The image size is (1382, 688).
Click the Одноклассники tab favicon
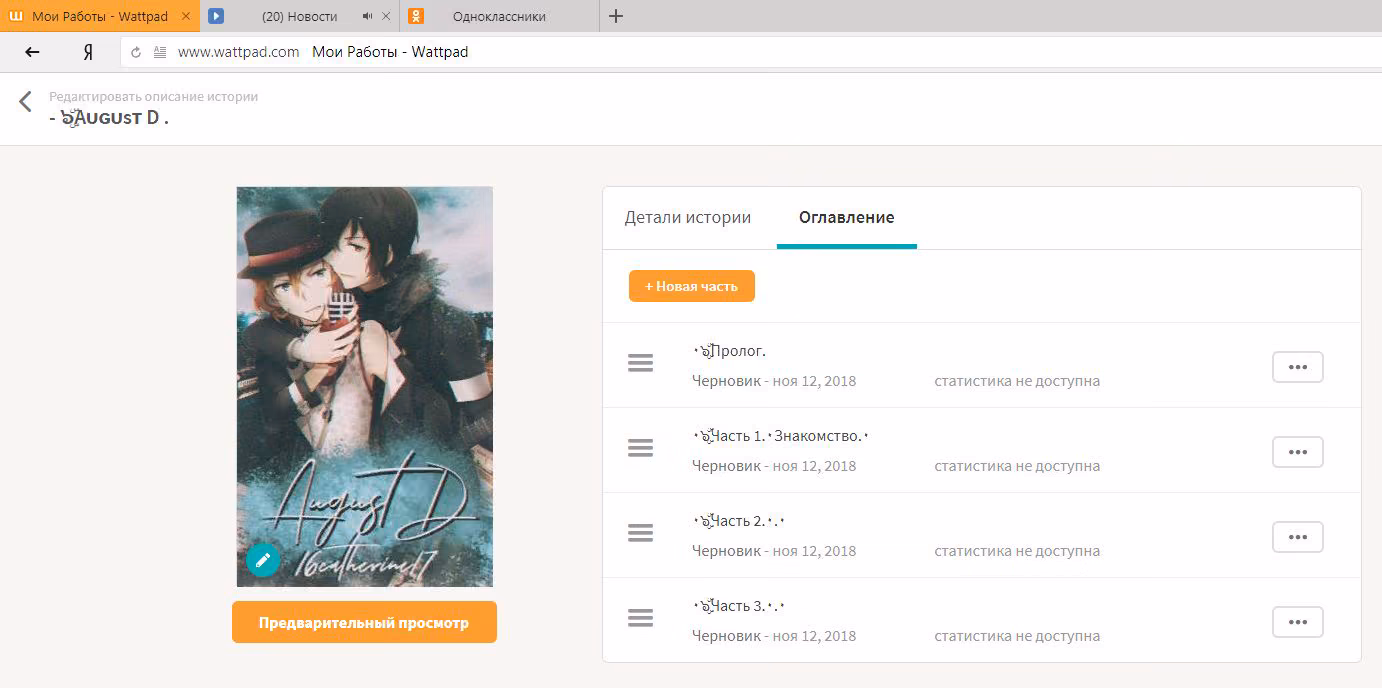(416, 16)
